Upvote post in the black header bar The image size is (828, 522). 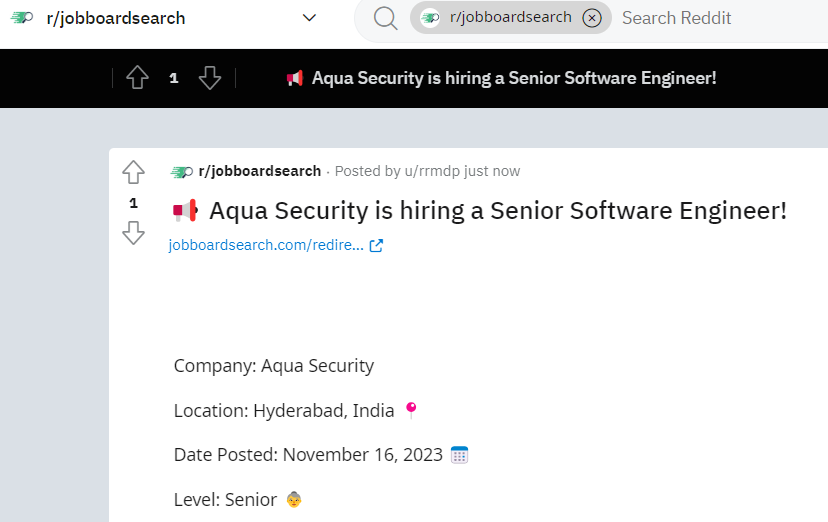pos(138,78)
